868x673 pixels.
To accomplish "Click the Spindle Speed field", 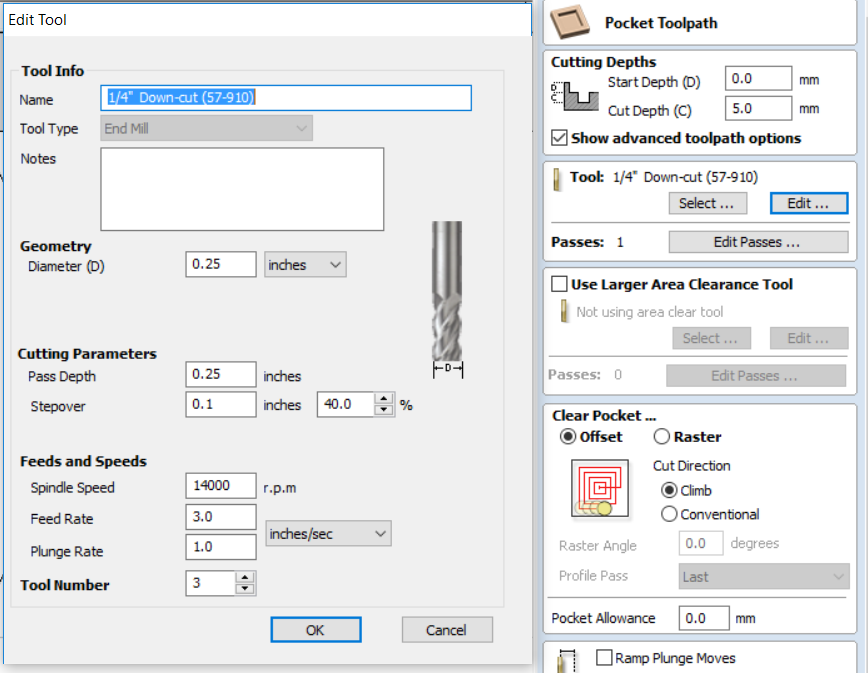I will [x=221, y=485].
